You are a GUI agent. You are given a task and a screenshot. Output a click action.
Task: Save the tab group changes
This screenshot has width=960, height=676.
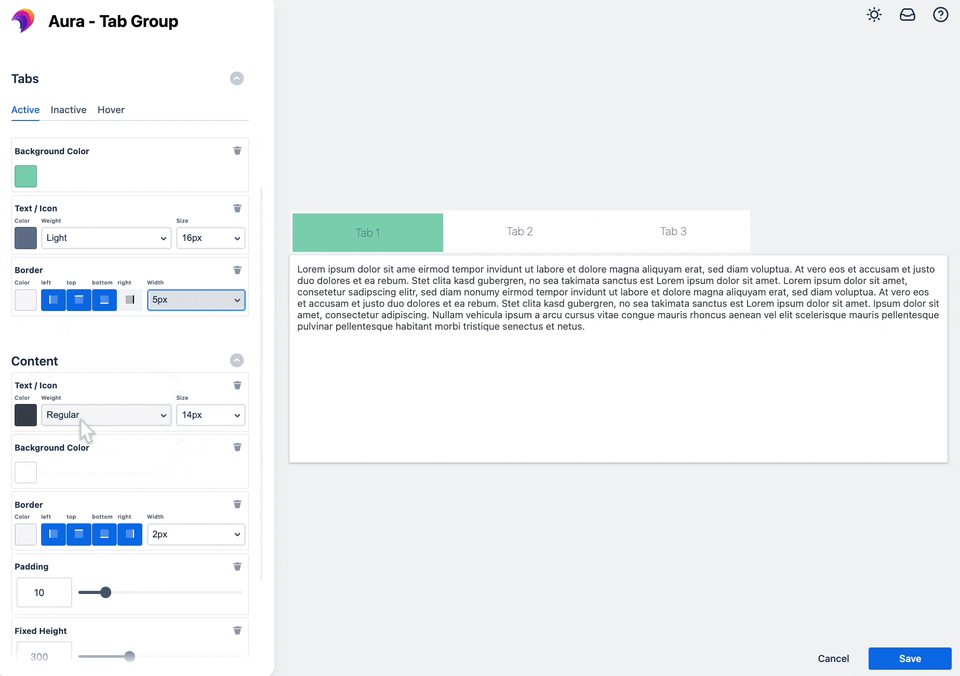[909, 658]
